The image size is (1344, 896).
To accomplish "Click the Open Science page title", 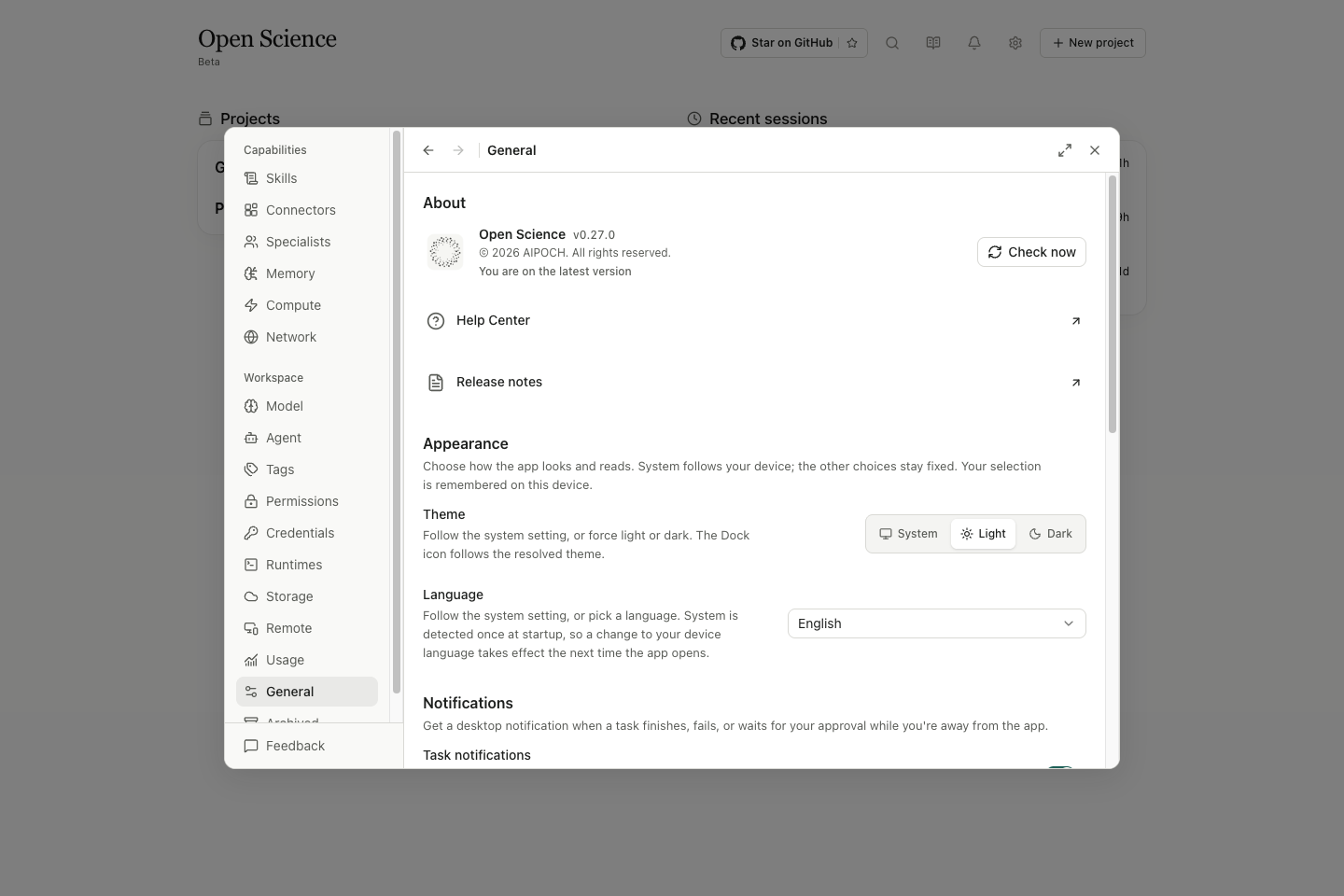I will (267, 39).
